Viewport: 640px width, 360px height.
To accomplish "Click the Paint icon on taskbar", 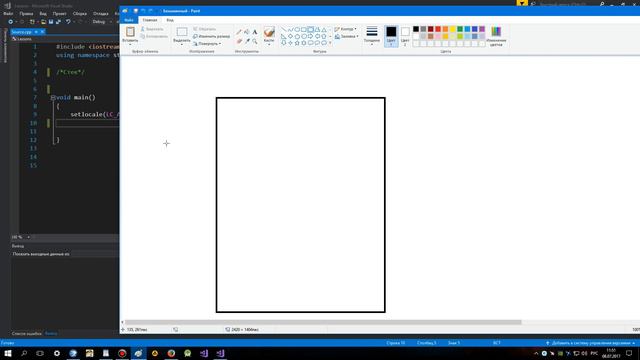I will click(138, 353).
